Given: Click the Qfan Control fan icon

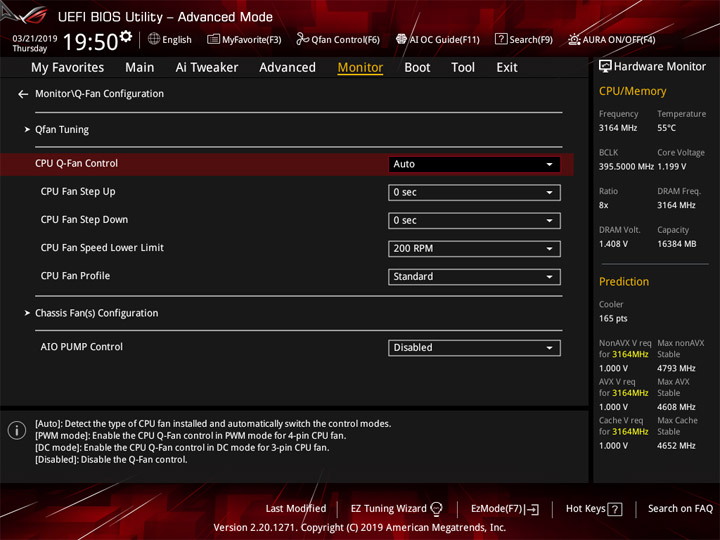Looking at the screenshot, I should 302,39.
